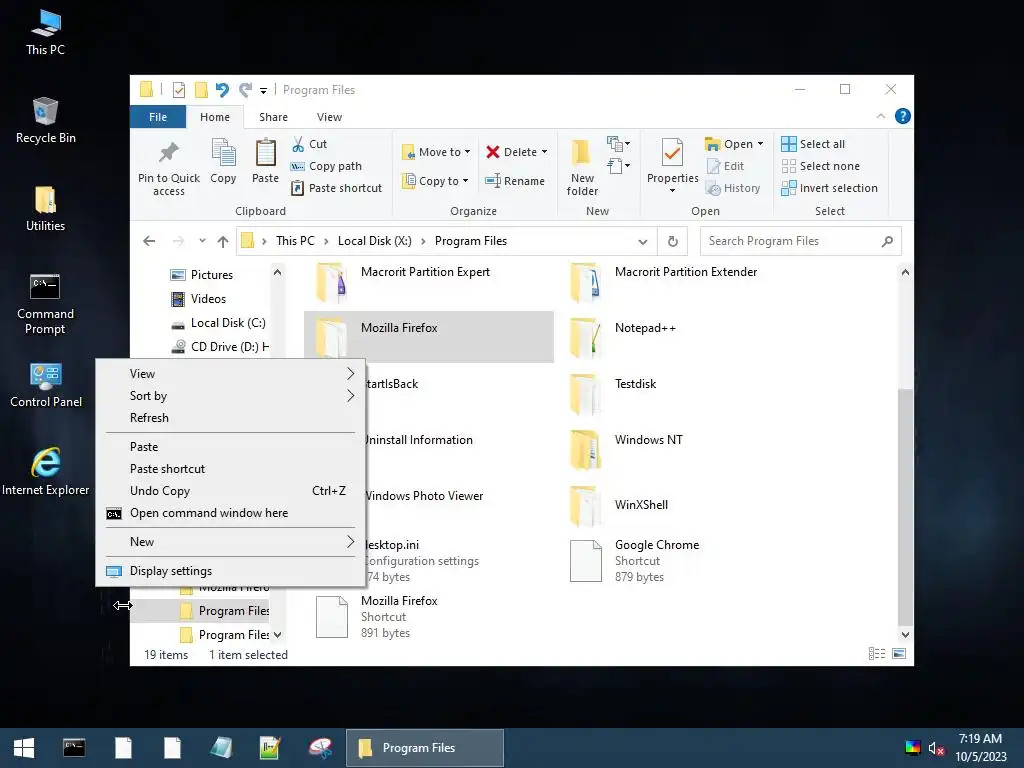Click the file list vertical scrollbar thumb

tap(904, 506)
